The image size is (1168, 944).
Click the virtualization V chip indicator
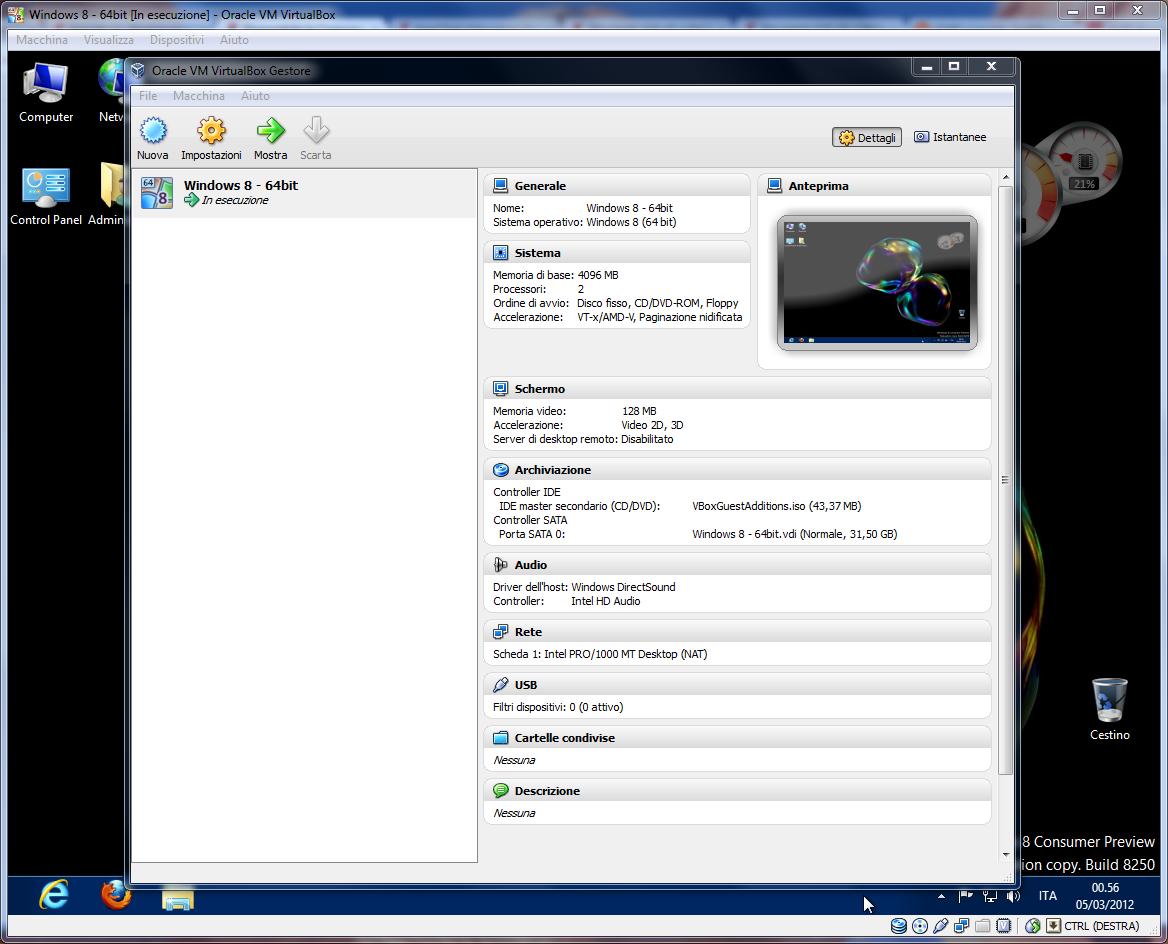tap(1003, 926)
